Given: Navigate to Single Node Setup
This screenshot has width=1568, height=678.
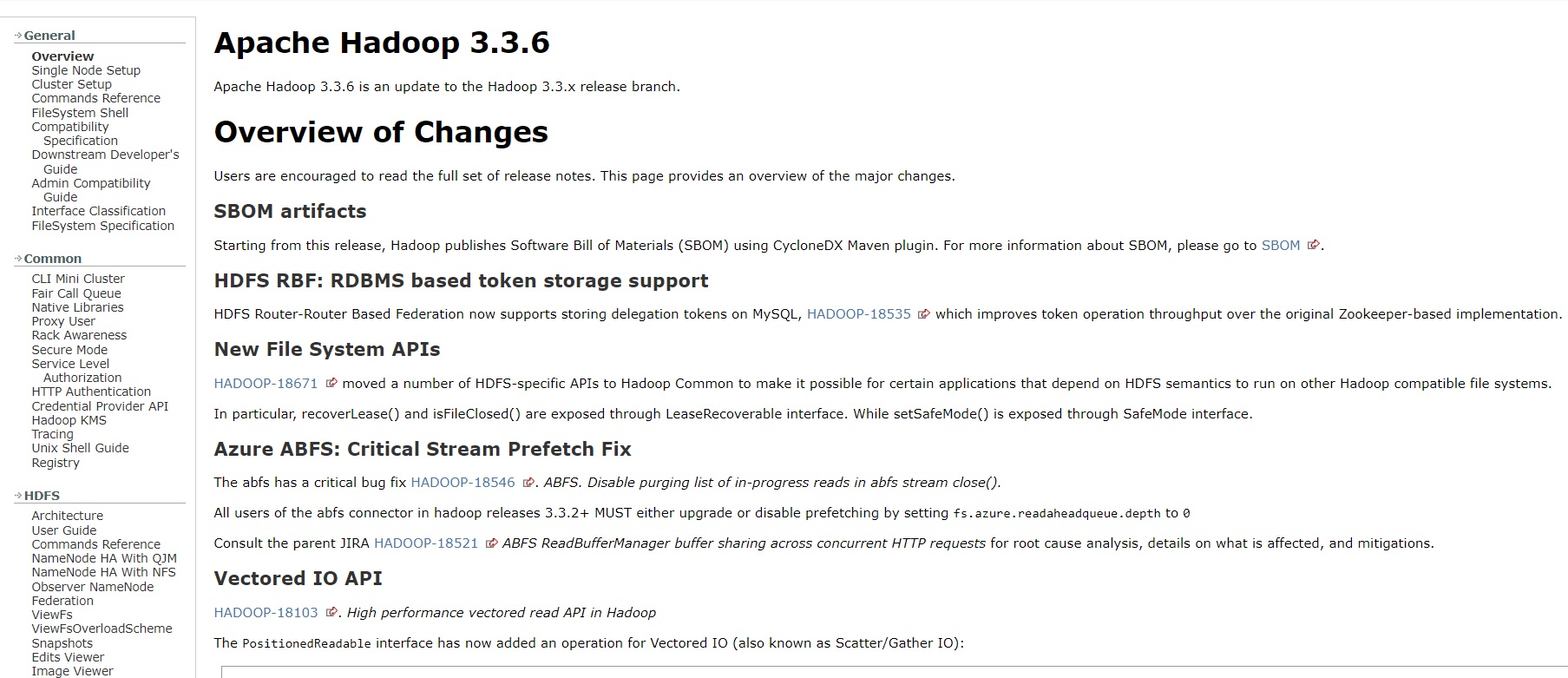Looking at the screenshot, I should (x=86, y=69).
